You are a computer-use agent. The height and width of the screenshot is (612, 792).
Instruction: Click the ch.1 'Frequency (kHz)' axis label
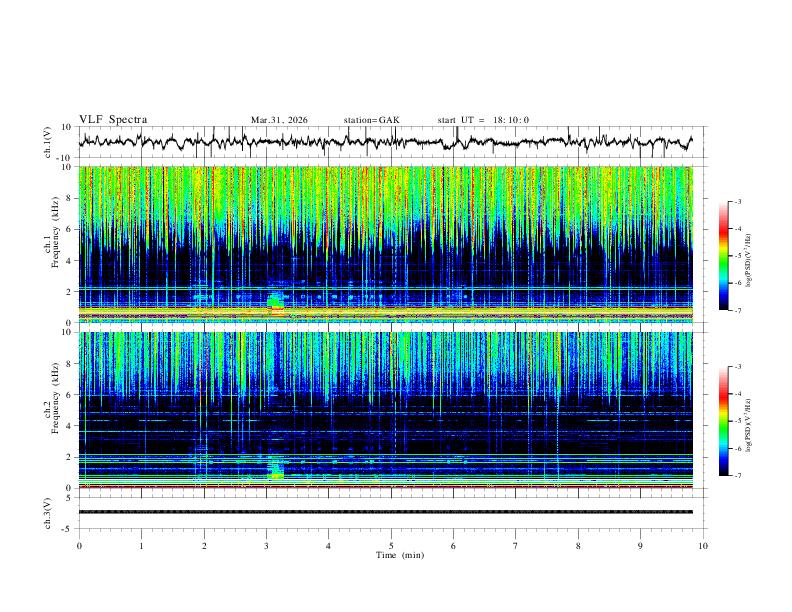pyautogui.click(x=55, y=232)
